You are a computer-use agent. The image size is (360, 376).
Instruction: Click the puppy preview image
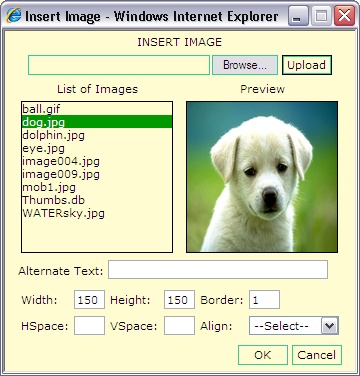pos(262,177)
